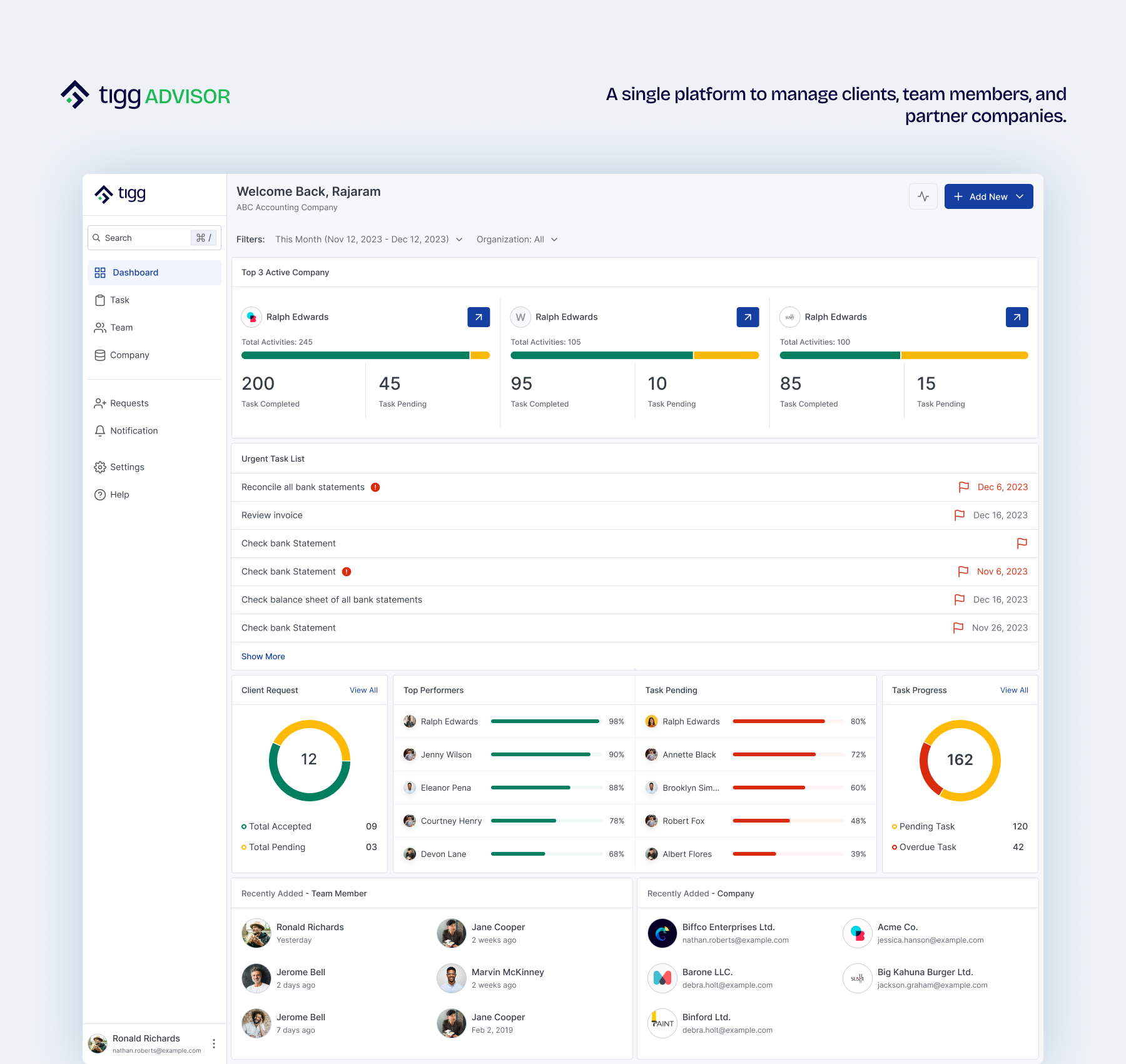This screenshot has height=1064, width=1126.
Task: Open Review invoice task row
Action: (x=635, y=515)
